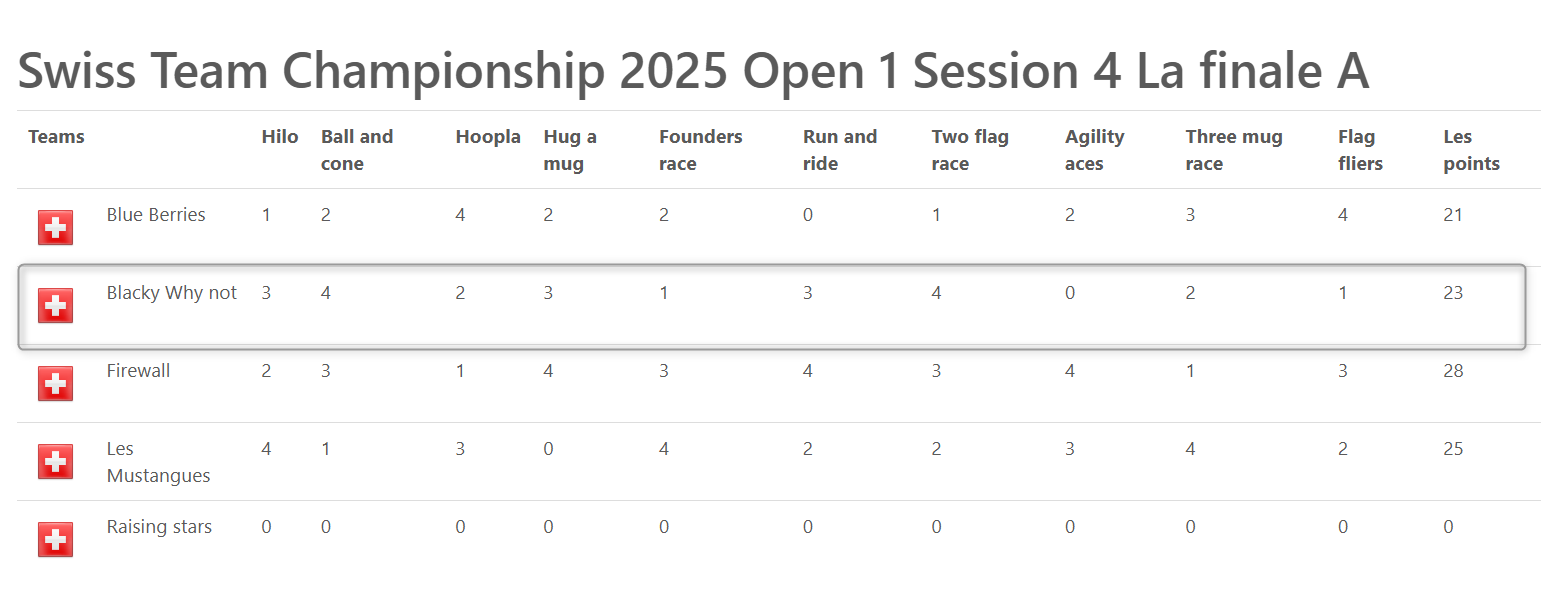
Task: Open the Firewall team entry
Action: [x=138, y=371]
